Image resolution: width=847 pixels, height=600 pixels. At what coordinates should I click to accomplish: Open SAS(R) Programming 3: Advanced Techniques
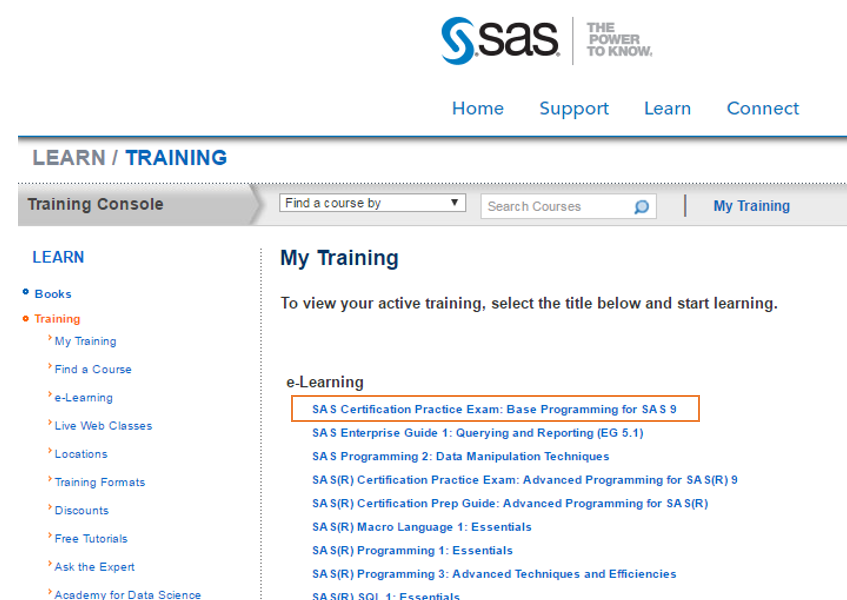coord(494,574)
